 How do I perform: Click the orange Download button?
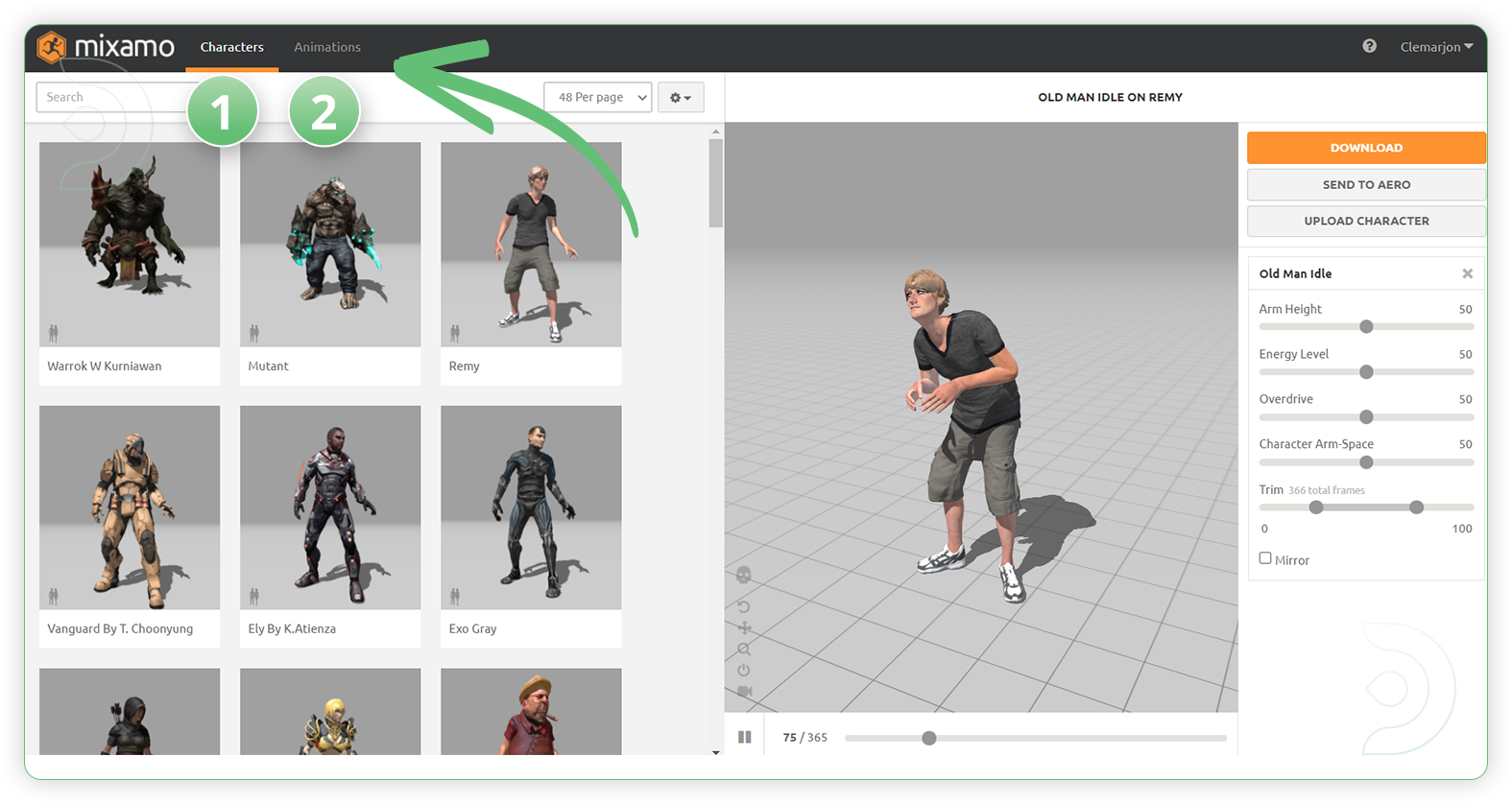coord(1366,148)
